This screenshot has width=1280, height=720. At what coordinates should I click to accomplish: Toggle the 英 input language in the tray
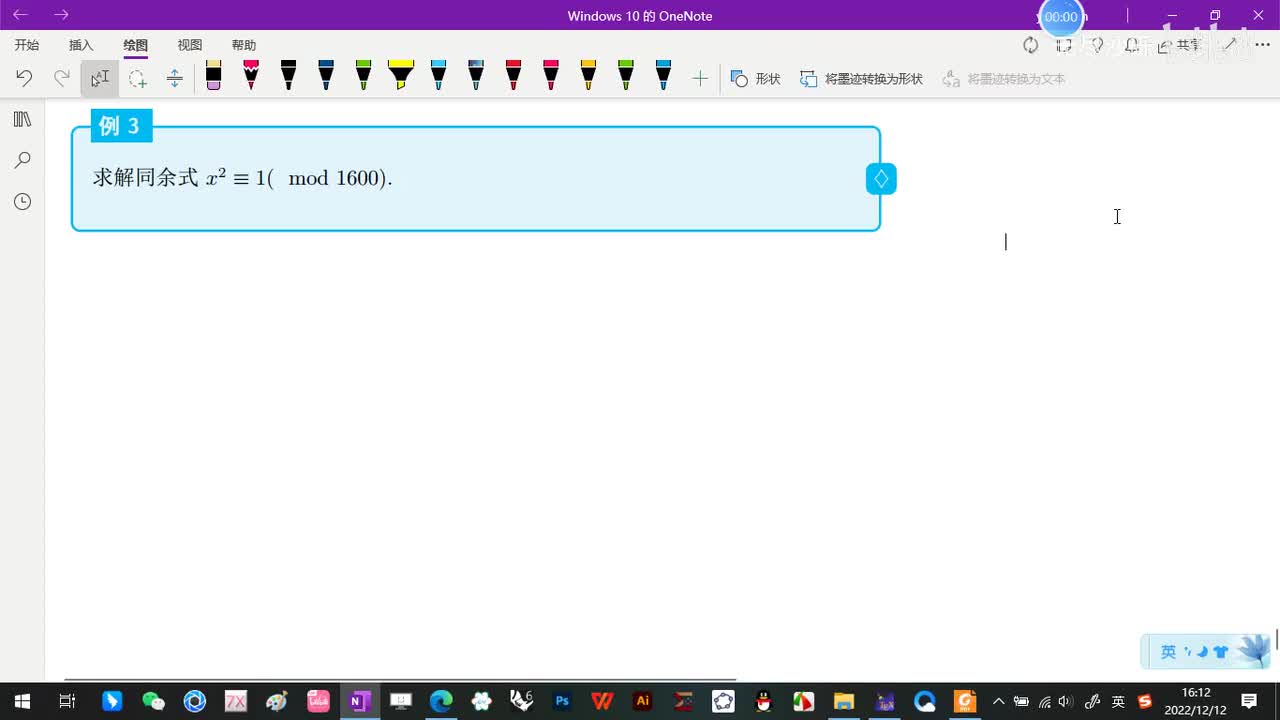click(x=1118, y=701)
